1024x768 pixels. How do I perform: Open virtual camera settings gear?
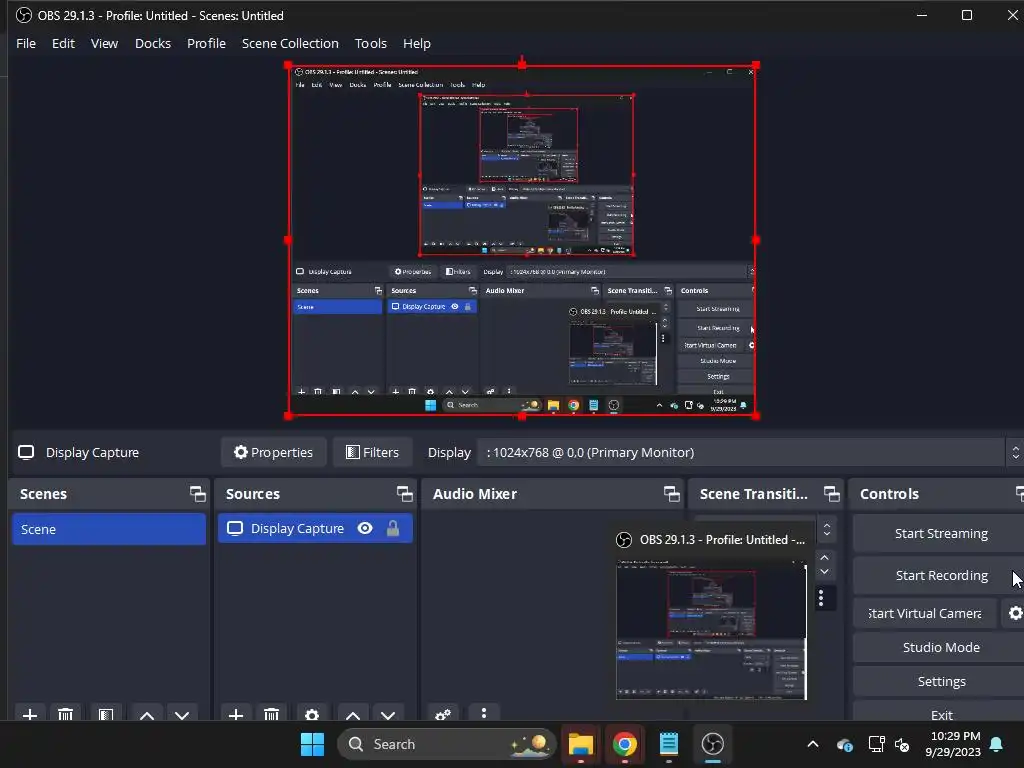coord(1015,613)
